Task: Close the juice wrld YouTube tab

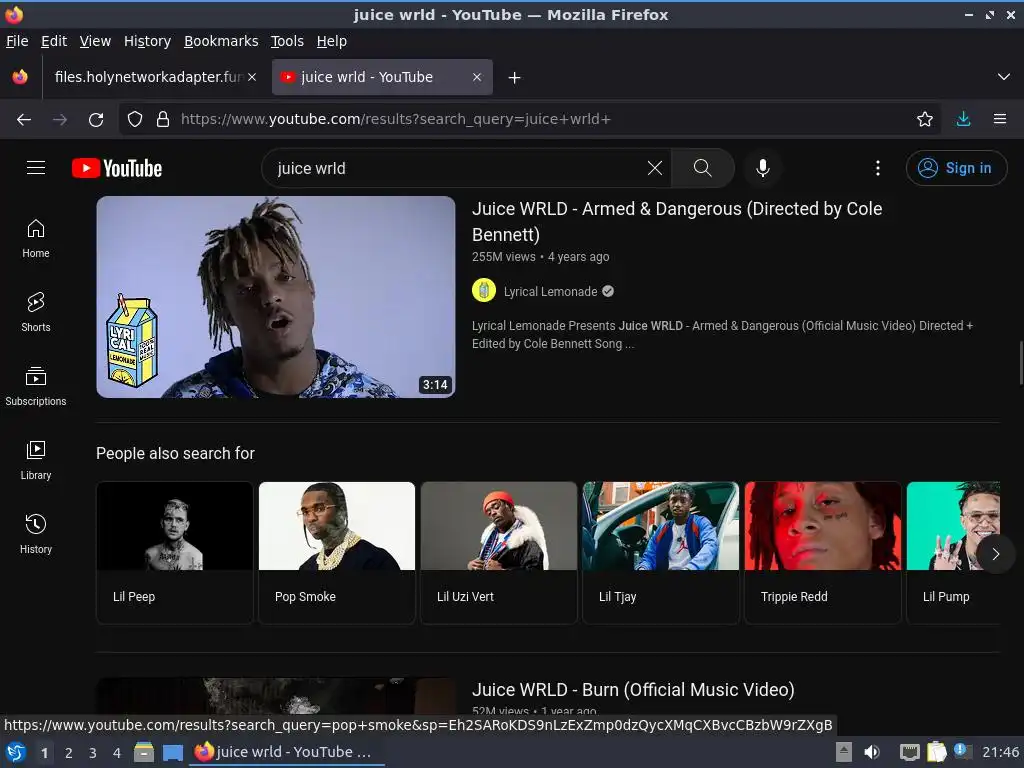Action: coord(477,77)
